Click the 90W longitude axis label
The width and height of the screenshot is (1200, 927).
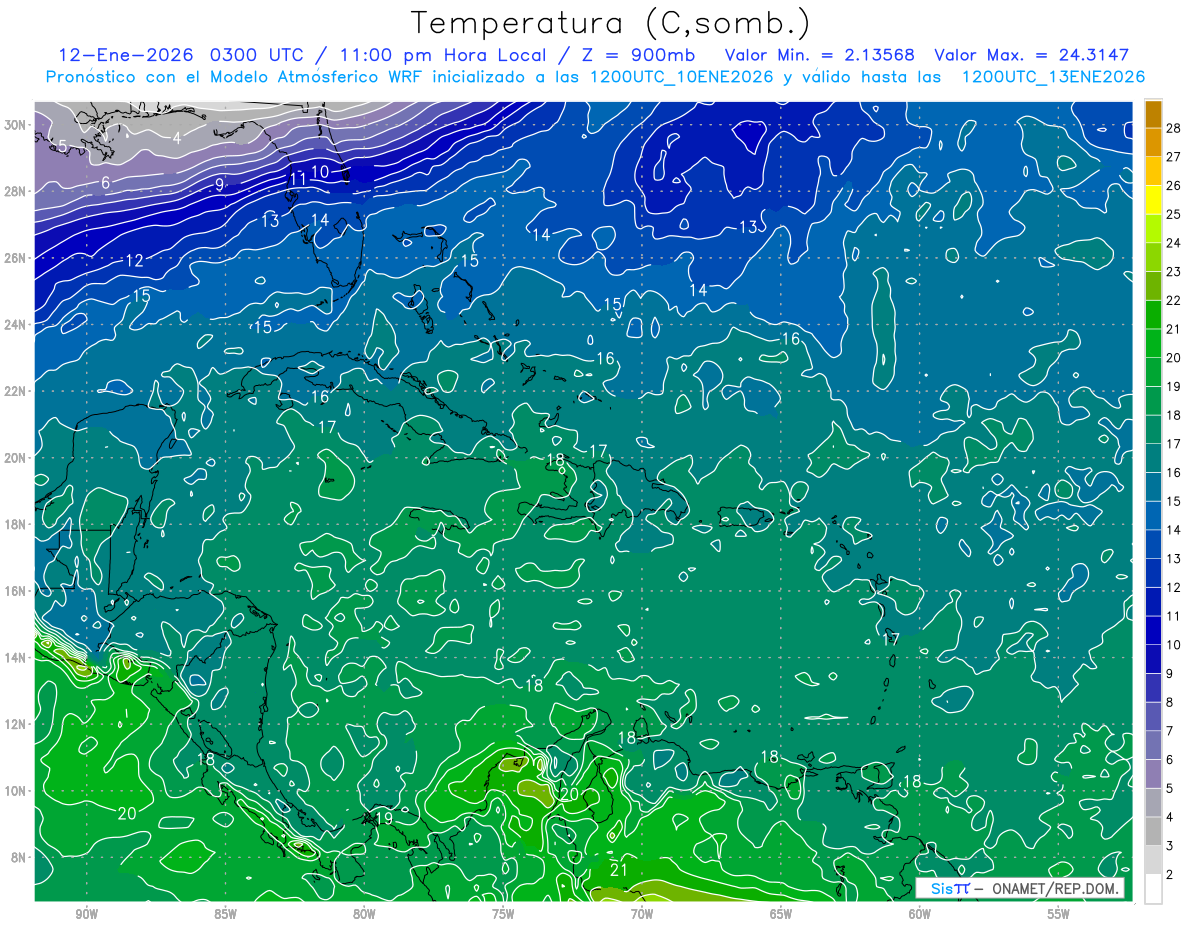87,914
